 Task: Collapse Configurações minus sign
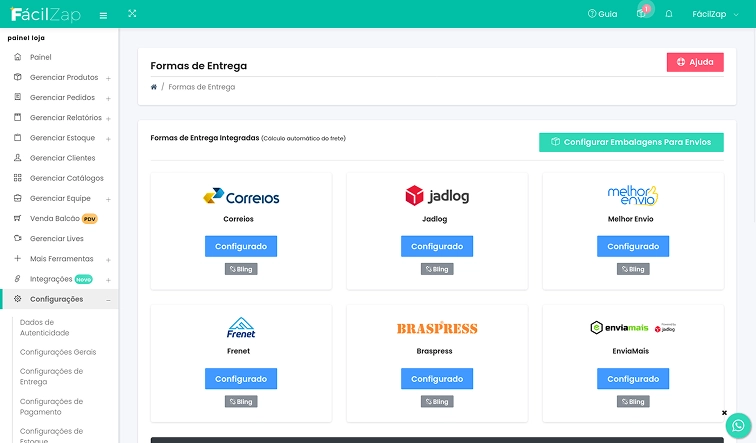click(108, 300)
